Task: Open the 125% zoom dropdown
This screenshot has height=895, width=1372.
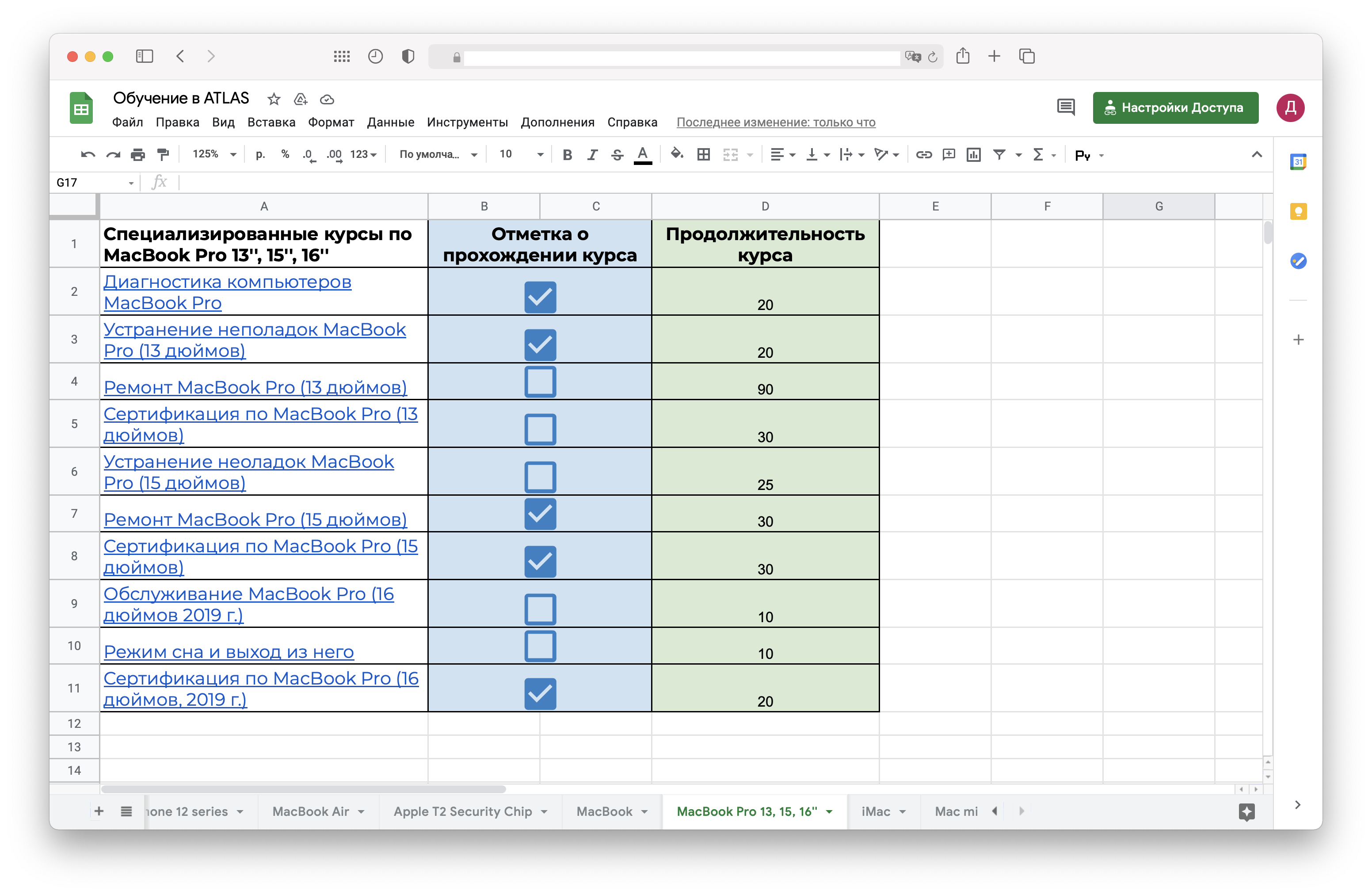Action: tap(214, 155)
